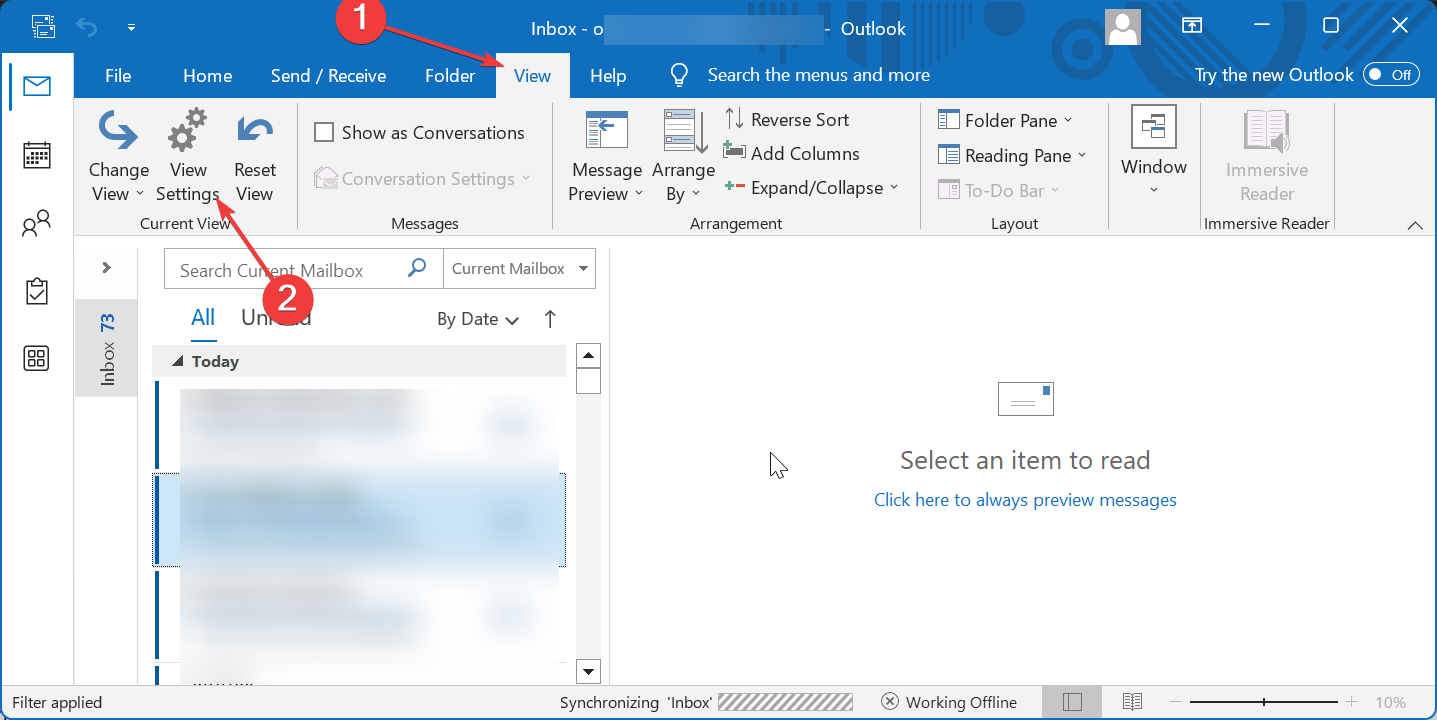Switch to the Send / Receive tab

click(328, 76)
